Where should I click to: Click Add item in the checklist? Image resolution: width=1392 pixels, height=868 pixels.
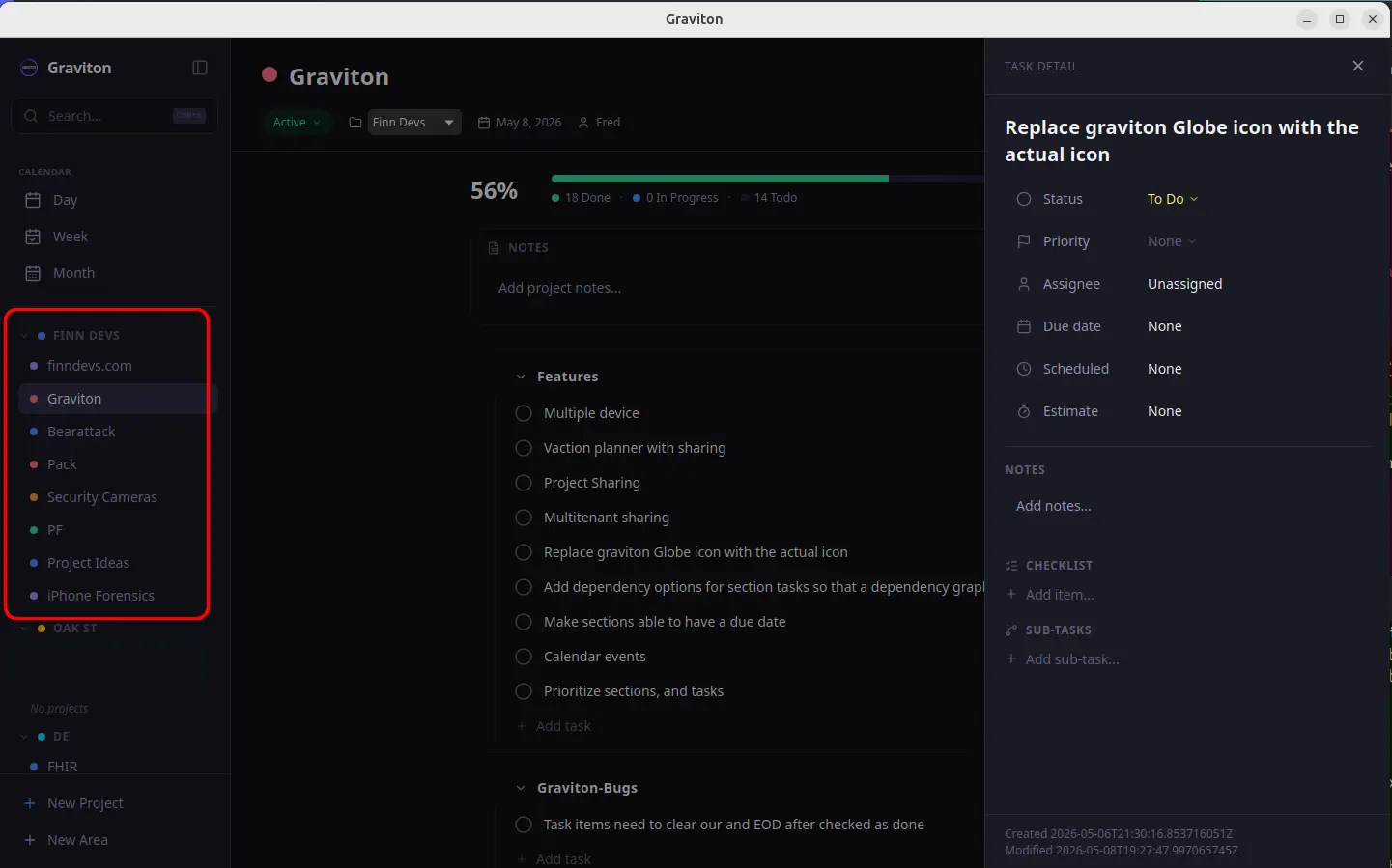[x=1051, y=595]
